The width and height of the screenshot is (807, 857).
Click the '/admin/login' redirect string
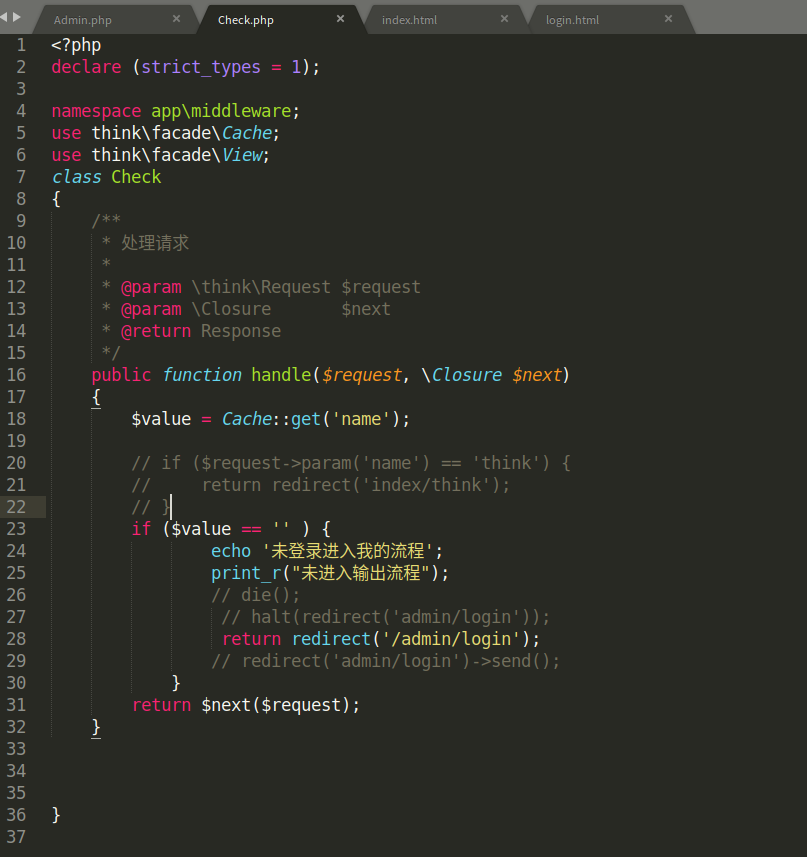point(456,639)
